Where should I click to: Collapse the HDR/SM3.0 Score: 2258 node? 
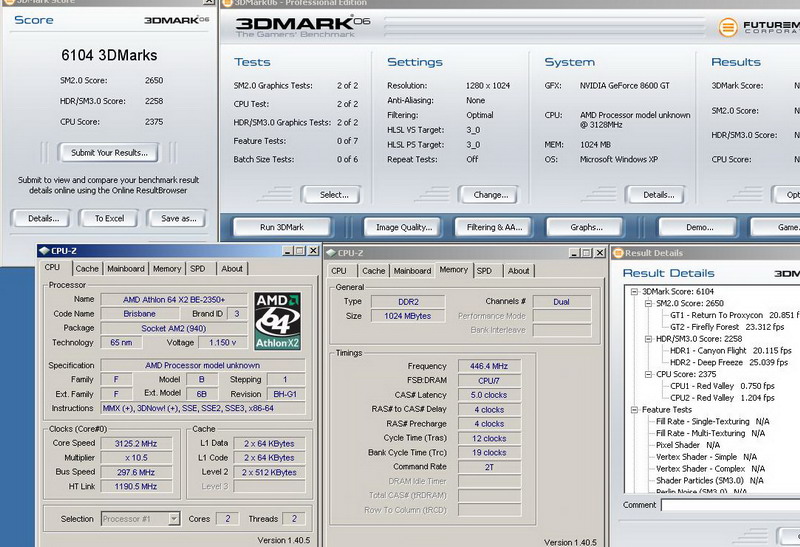click(x=648, y=339)
